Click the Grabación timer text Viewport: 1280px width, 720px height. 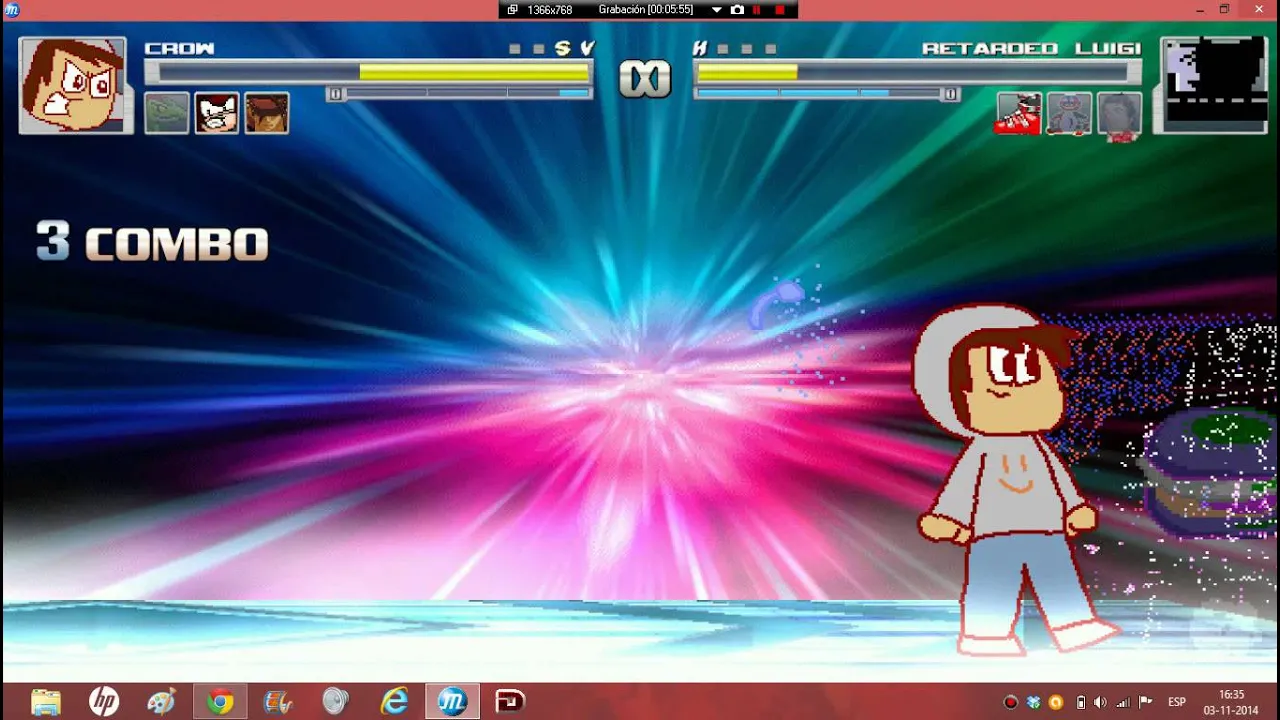(646, 9)
